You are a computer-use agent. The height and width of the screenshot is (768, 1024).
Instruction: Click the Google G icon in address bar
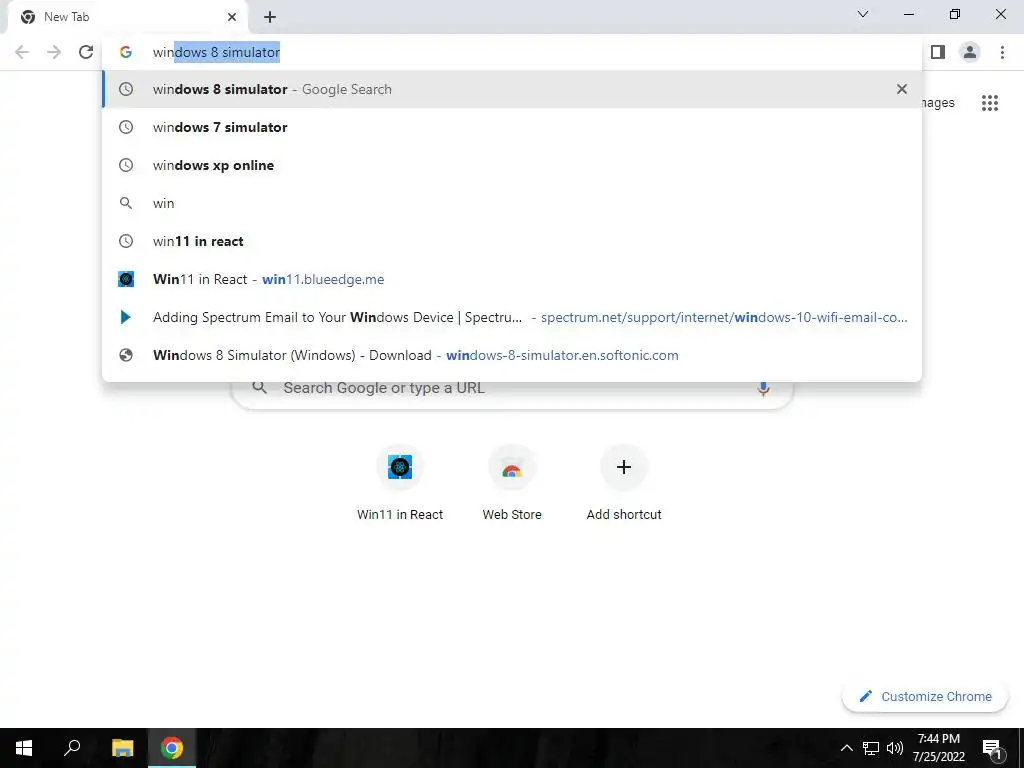point(125,52)
